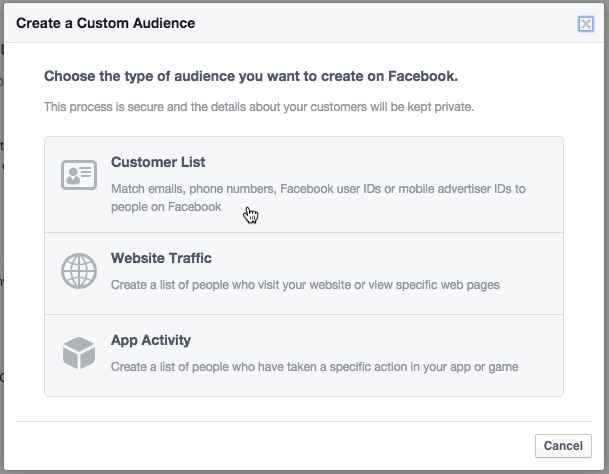The image size is (609, 474).
Task: Select the Customer List heading
Action: [158, 162]
